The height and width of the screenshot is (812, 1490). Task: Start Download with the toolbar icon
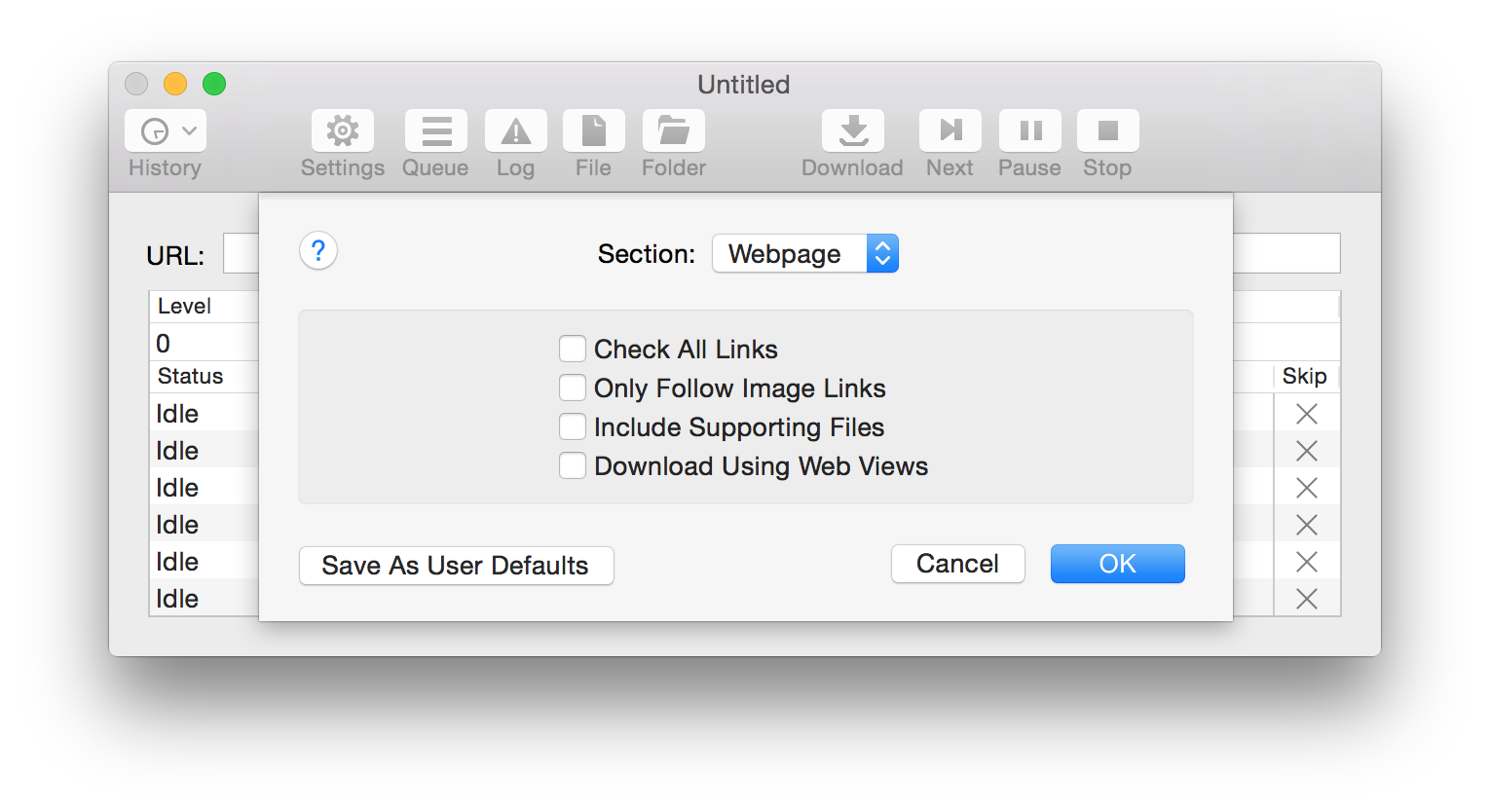pyautogui.click(x=852, y=131)
